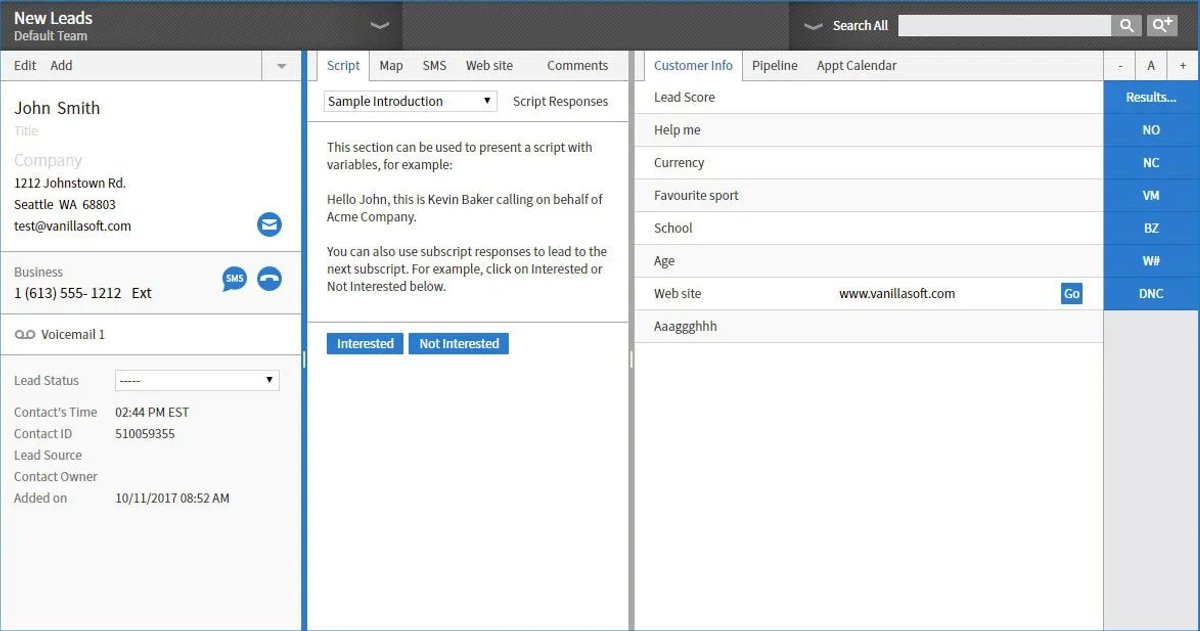Click into the Search All input field

[x=1004, y=26]
